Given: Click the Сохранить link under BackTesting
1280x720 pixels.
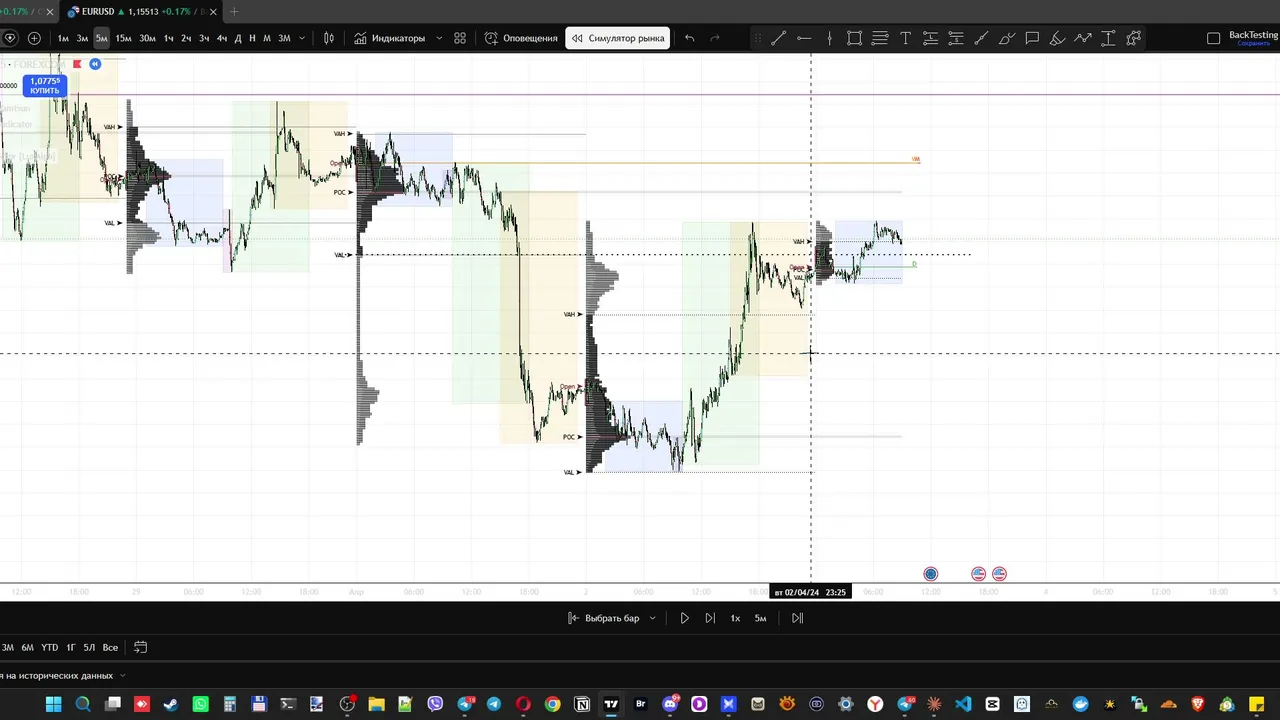Looking at the screenshot, I should point(1253,44).
